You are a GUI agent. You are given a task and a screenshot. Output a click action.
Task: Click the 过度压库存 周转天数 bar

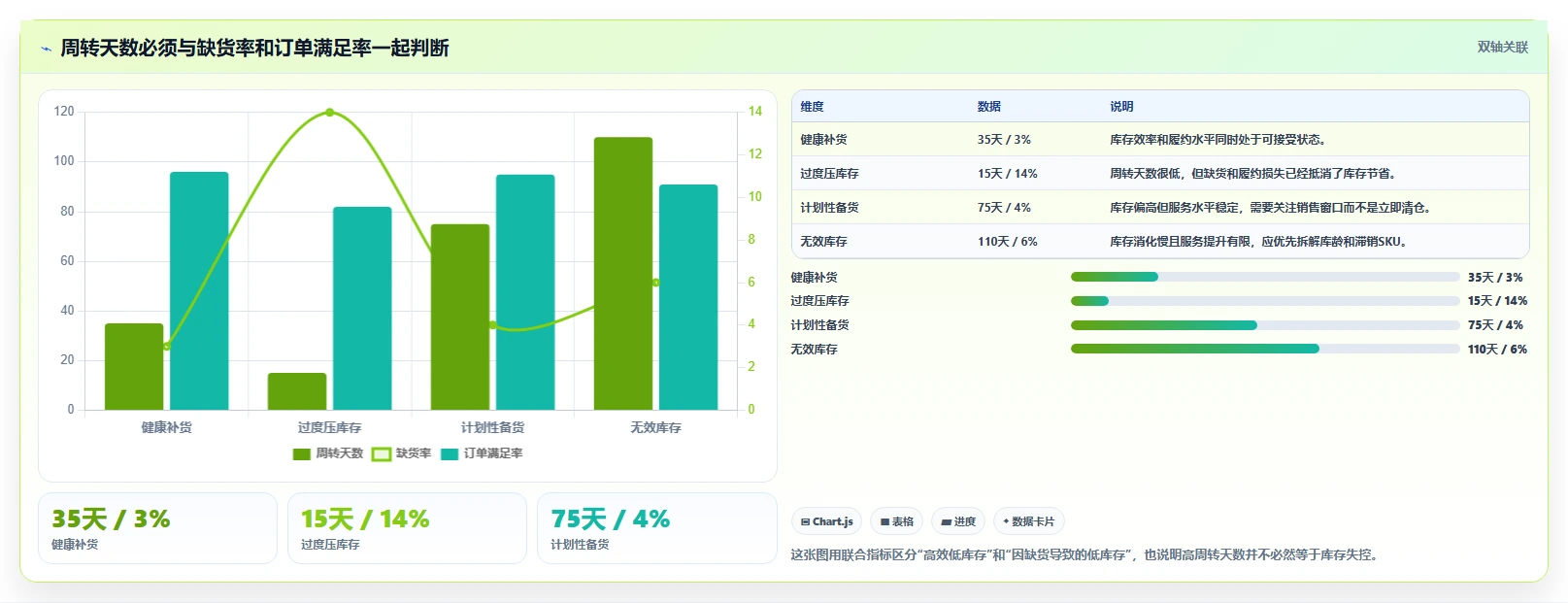tap(297, 391)
